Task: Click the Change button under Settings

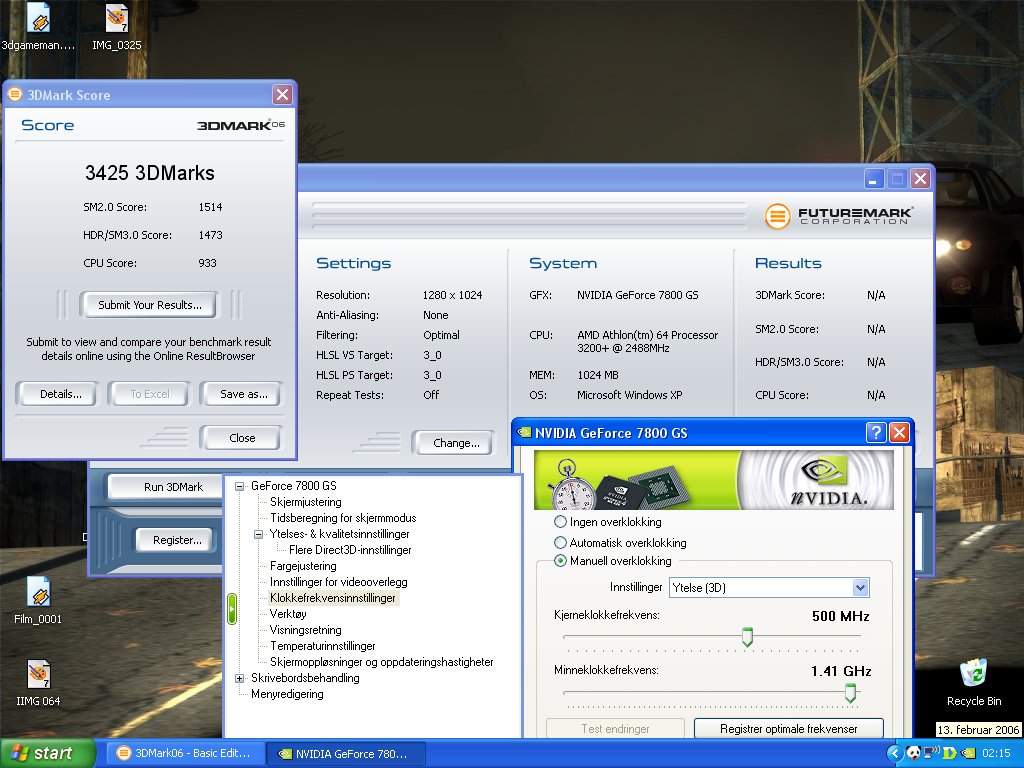Action: pos(456,443)
